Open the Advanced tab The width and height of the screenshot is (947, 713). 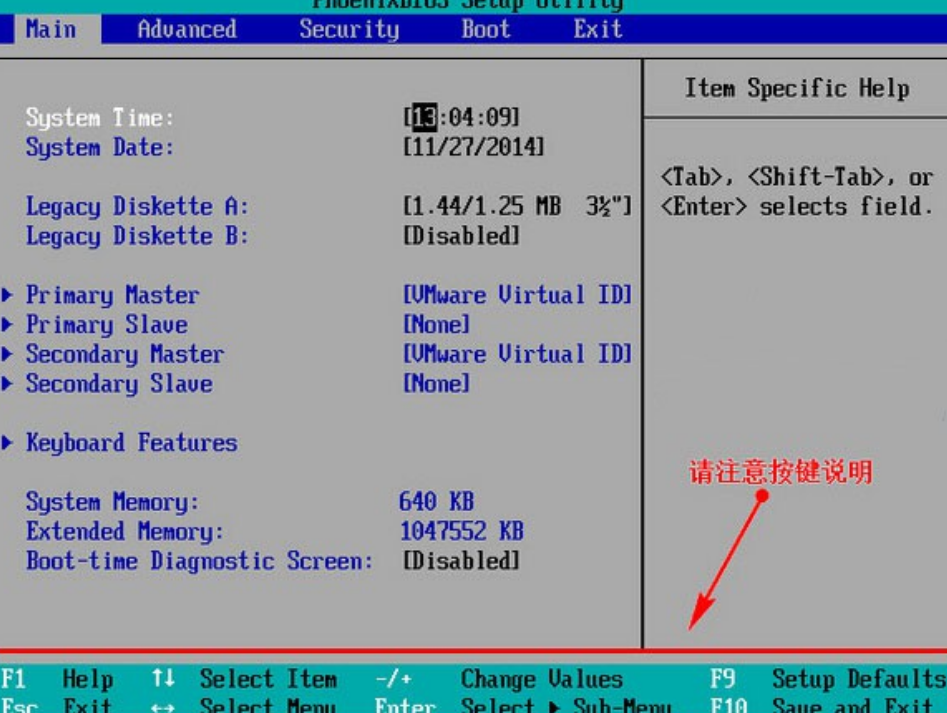pos(186,29)
